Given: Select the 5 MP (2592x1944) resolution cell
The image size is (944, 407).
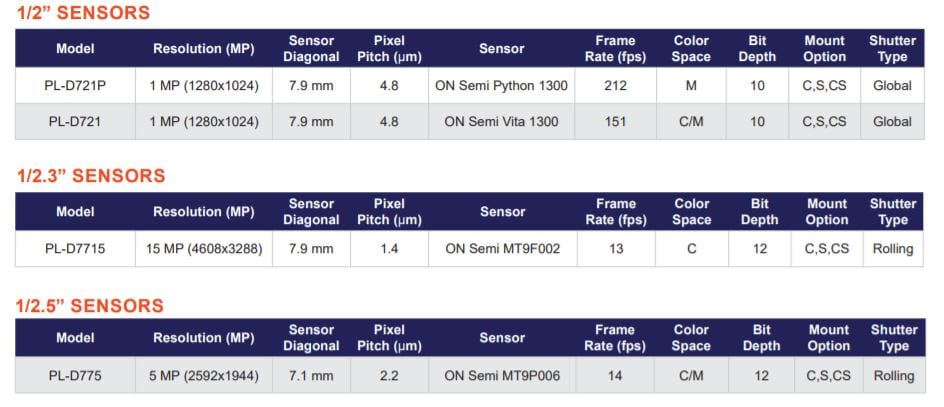Looking at the screenshot, I should pos(204,376).
